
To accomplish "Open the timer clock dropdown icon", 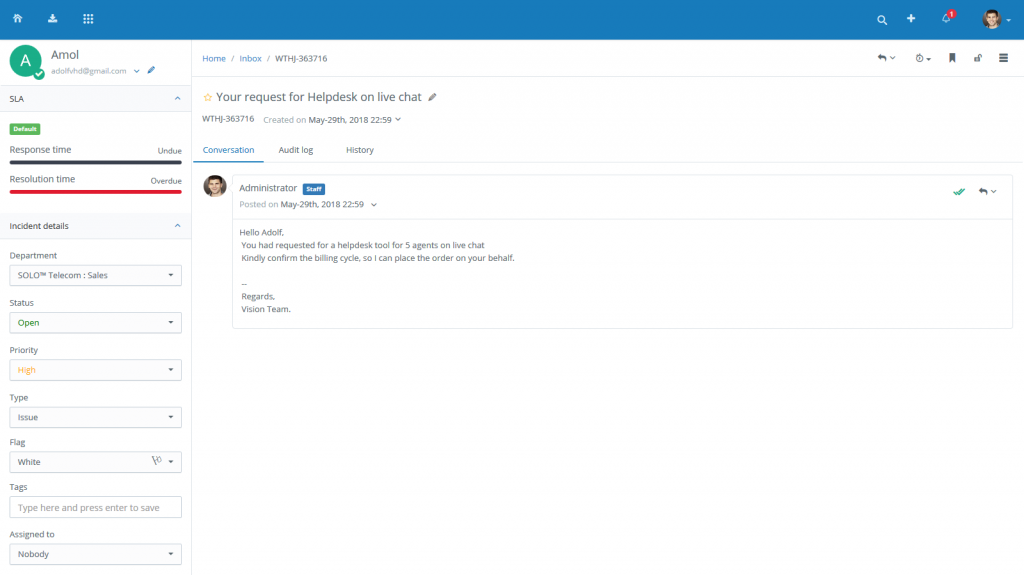I will 923,58.
